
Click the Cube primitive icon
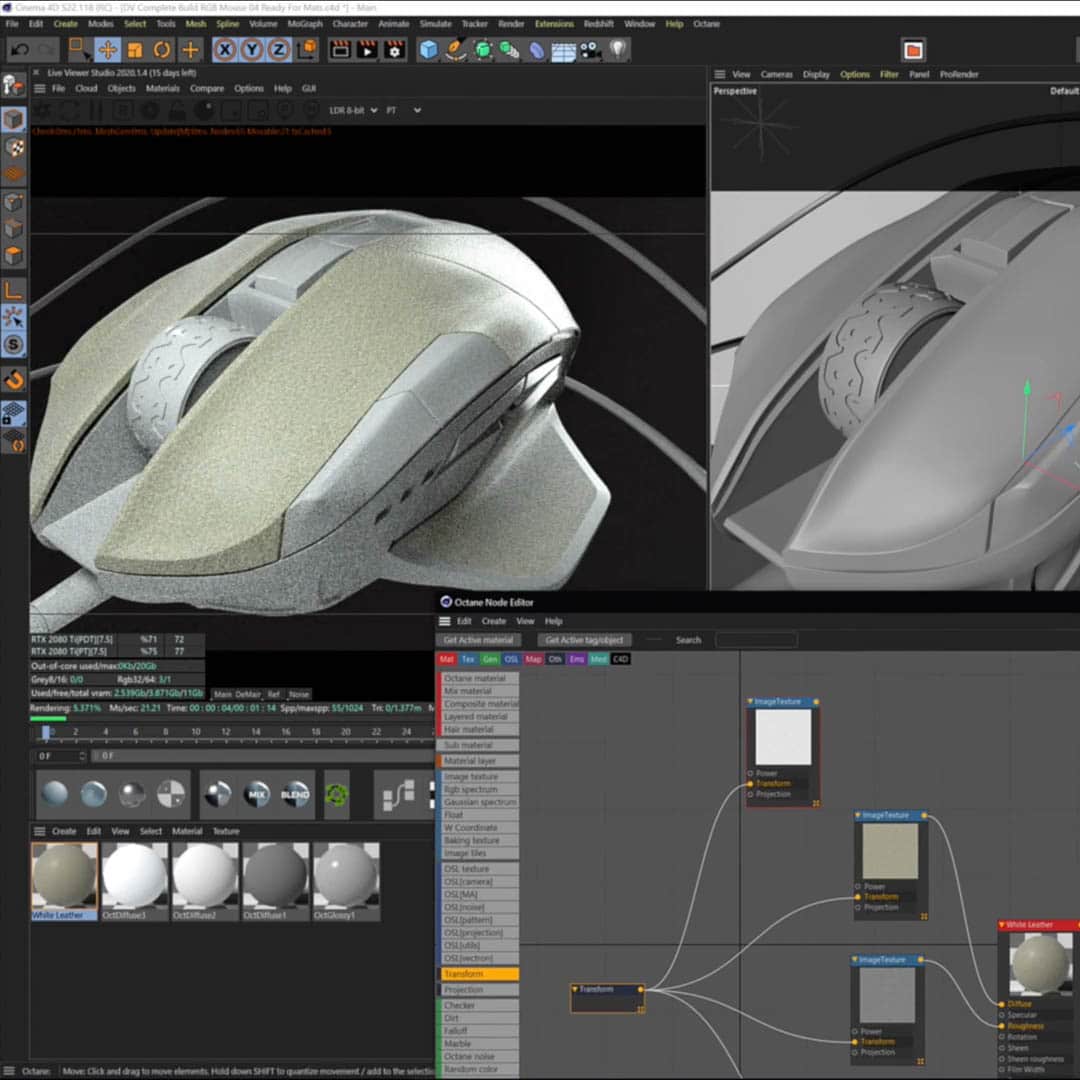[x=429, y=49]
